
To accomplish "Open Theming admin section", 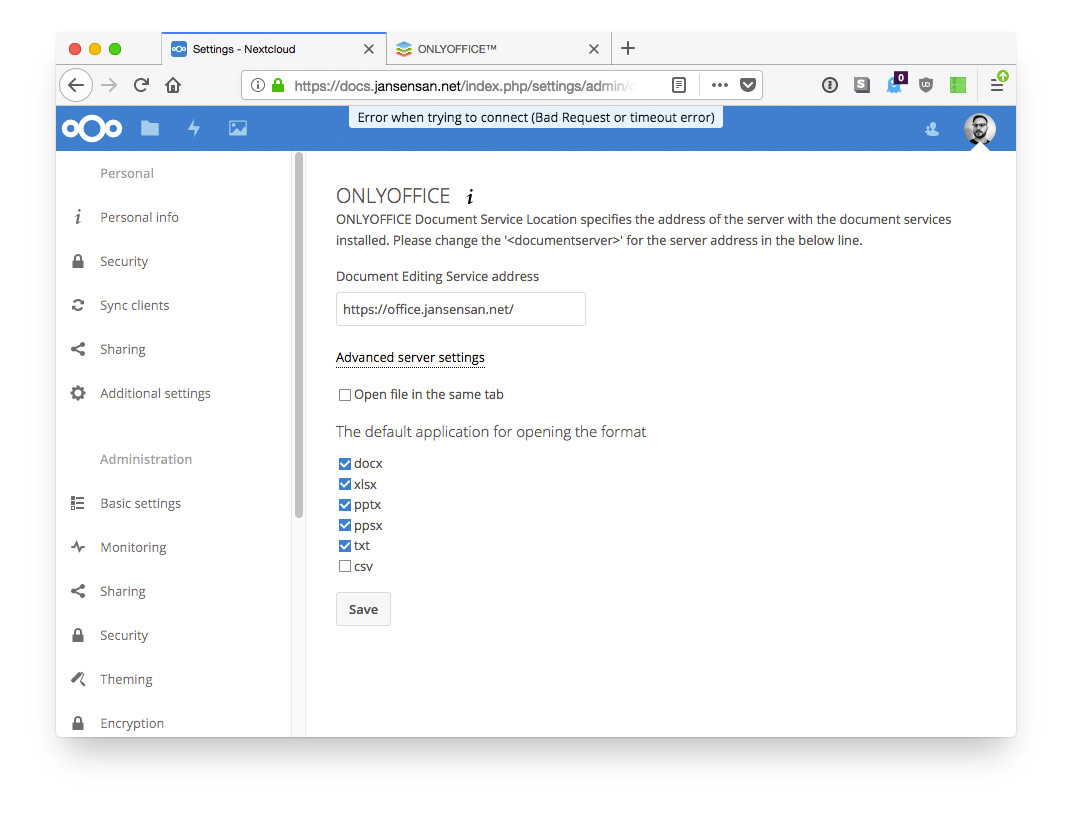I will click(x=126, y=679).
